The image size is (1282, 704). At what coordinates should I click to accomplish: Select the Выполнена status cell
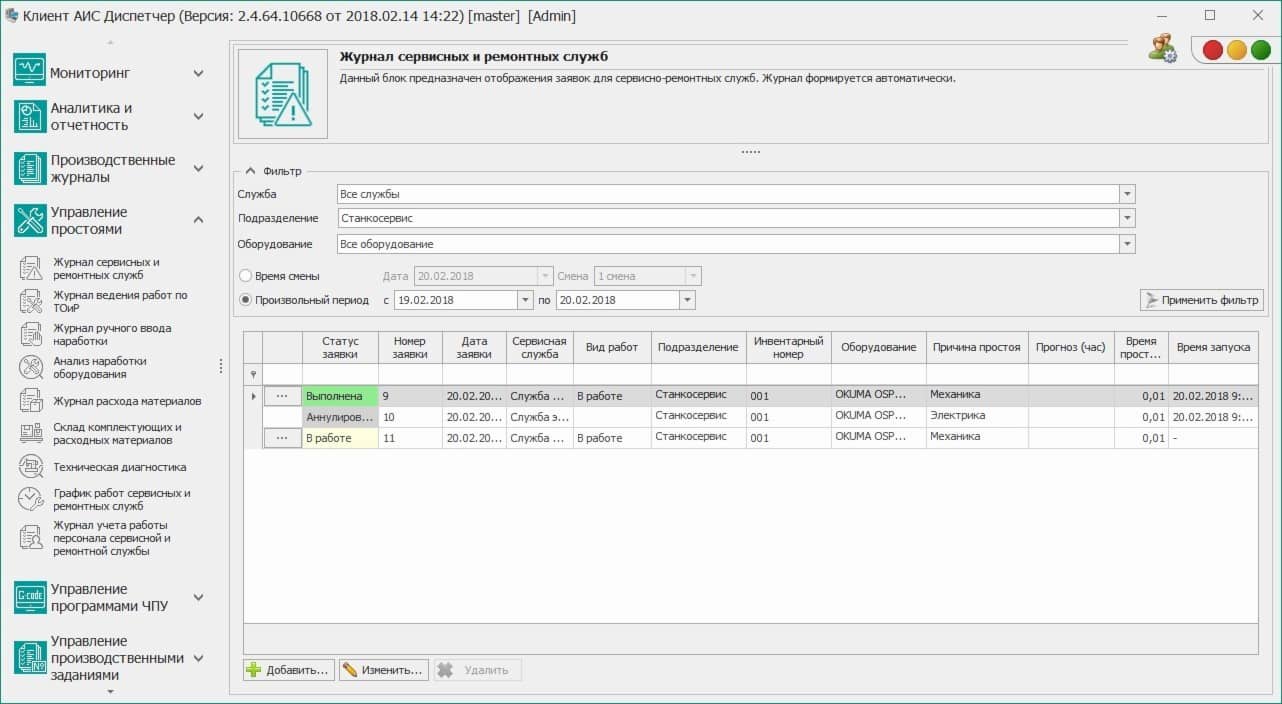pos(340,396)
